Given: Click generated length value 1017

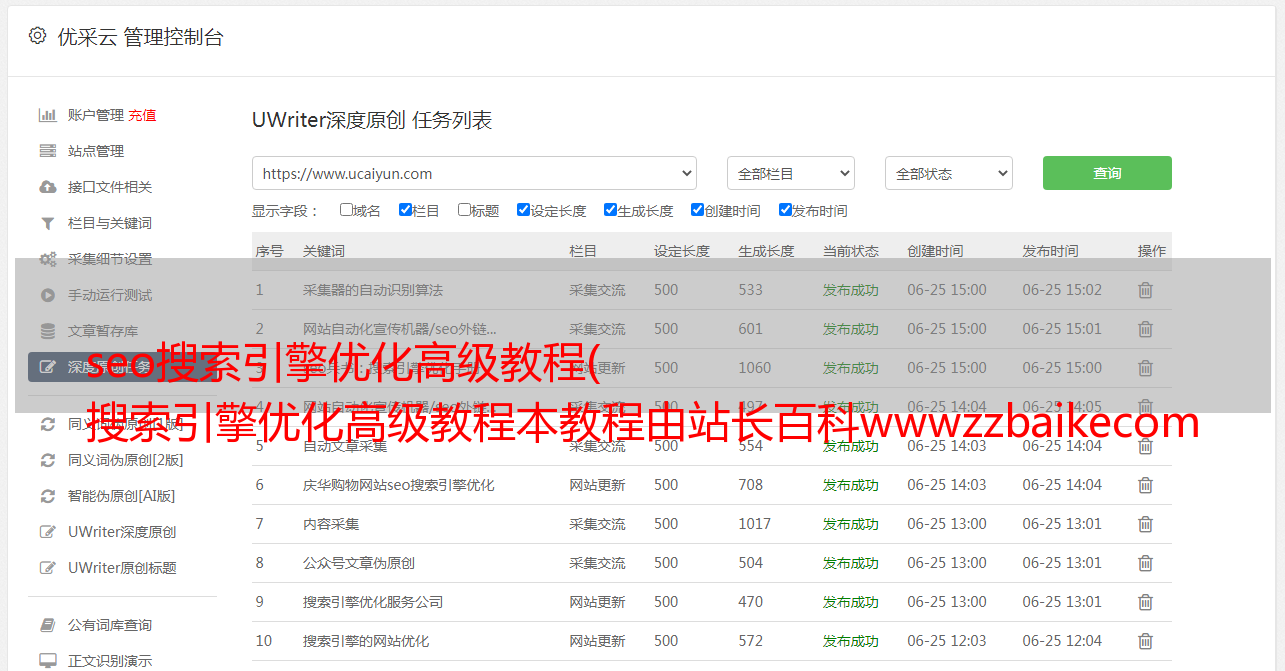Looking at the screenshot, I should (755, 524).
